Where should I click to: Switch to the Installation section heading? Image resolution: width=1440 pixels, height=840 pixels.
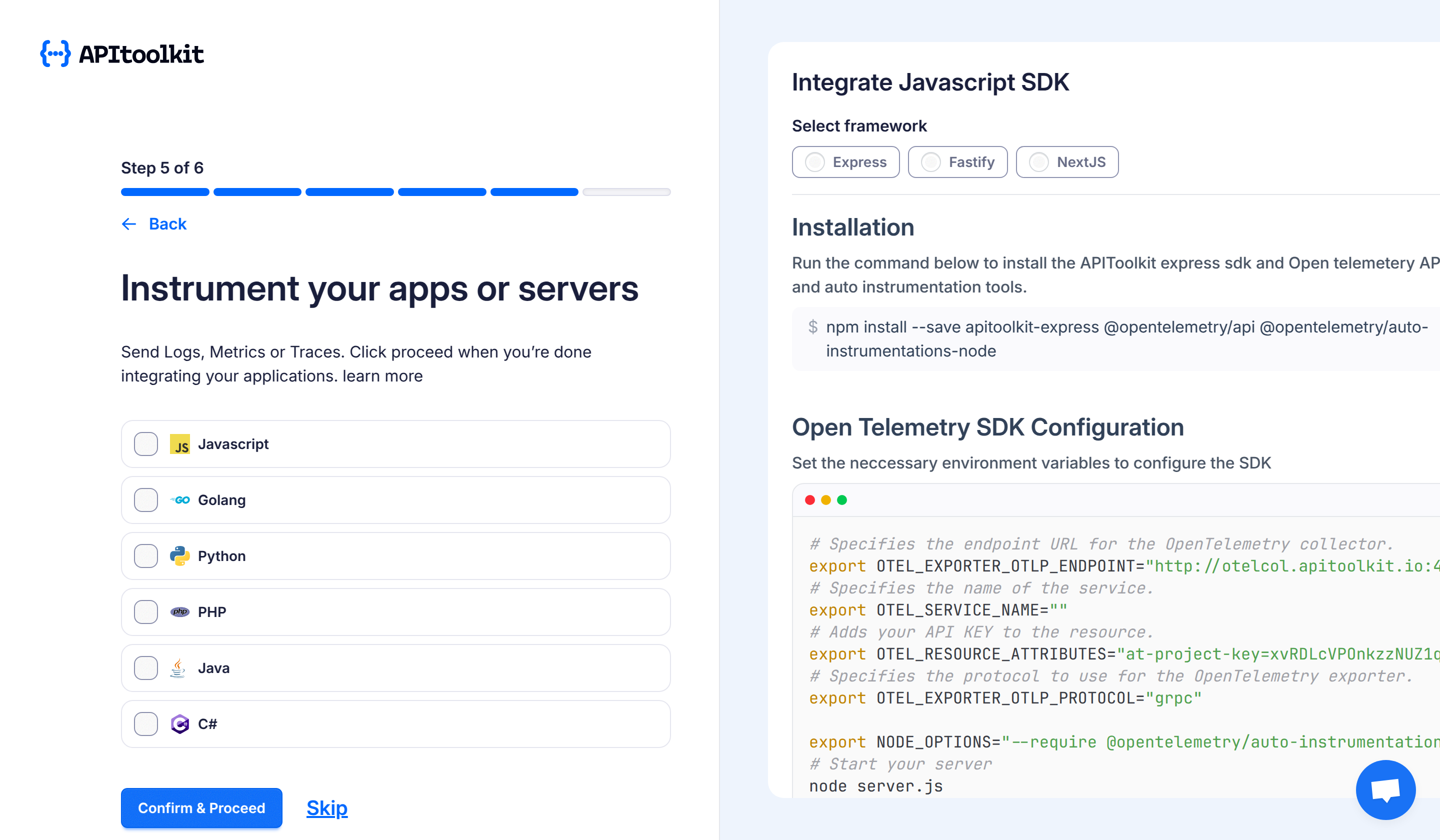click(852, 227)
